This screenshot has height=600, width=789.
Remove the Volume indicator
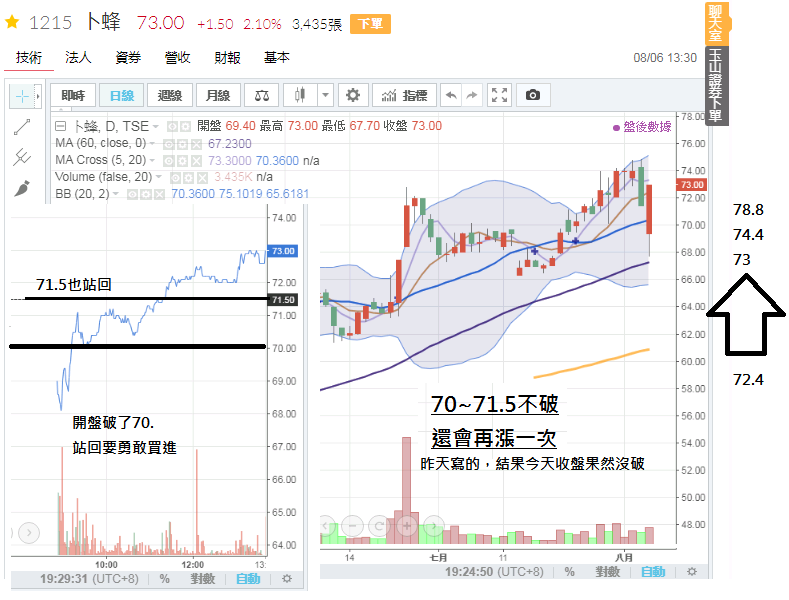point(202,178)
